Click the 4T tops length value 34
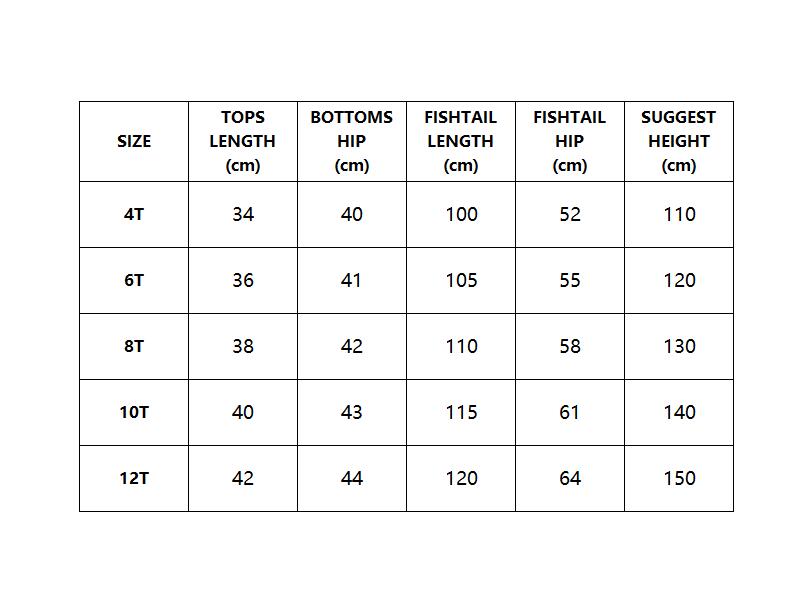799x609 pixels. tap(243, 215)
